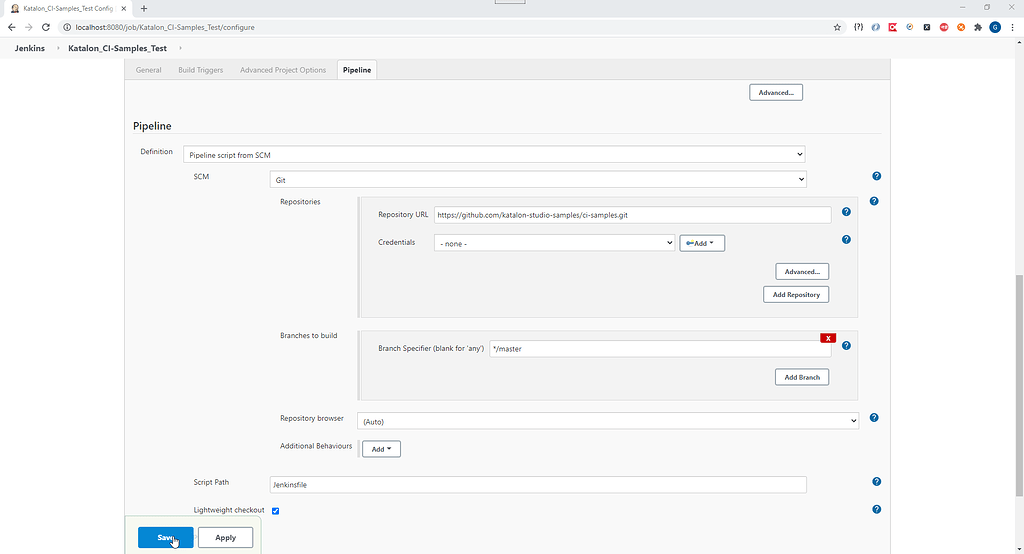1024x554 pixels.
Task: View site information icon in address bar
Action: point(67,27)
